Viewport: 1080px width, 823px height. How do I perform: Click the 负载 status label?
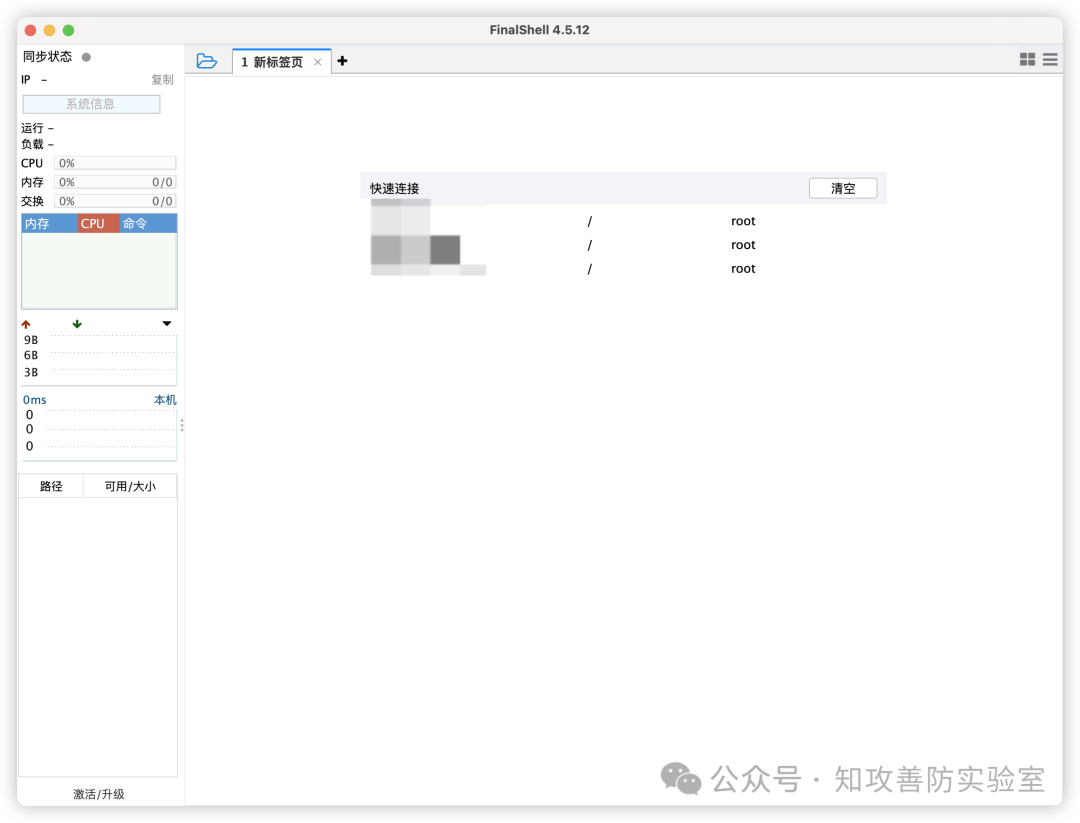pyautogui.click(x=32, y=145)
